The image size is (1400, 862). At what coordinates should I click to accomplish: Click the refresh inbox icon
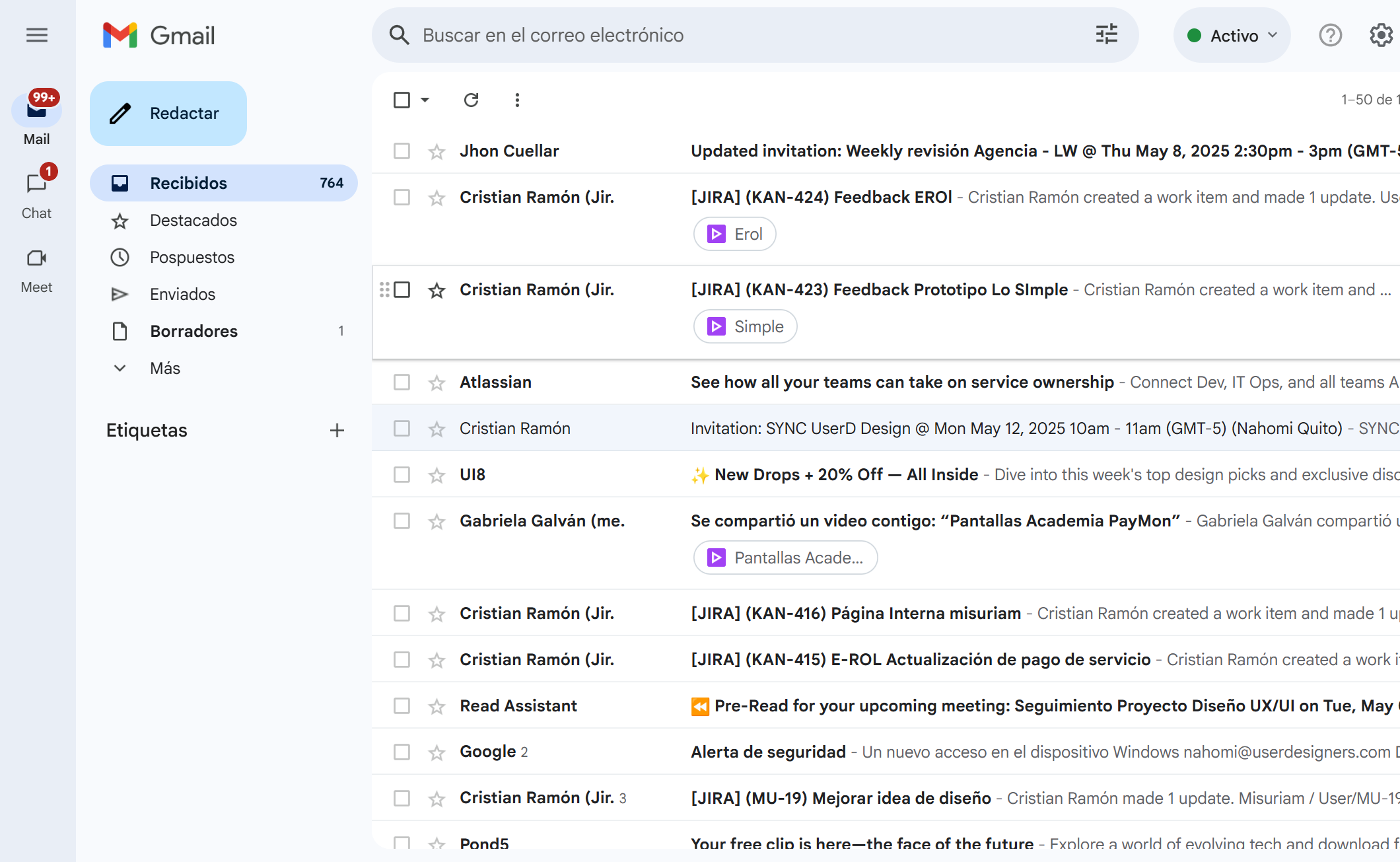(471, 100)
